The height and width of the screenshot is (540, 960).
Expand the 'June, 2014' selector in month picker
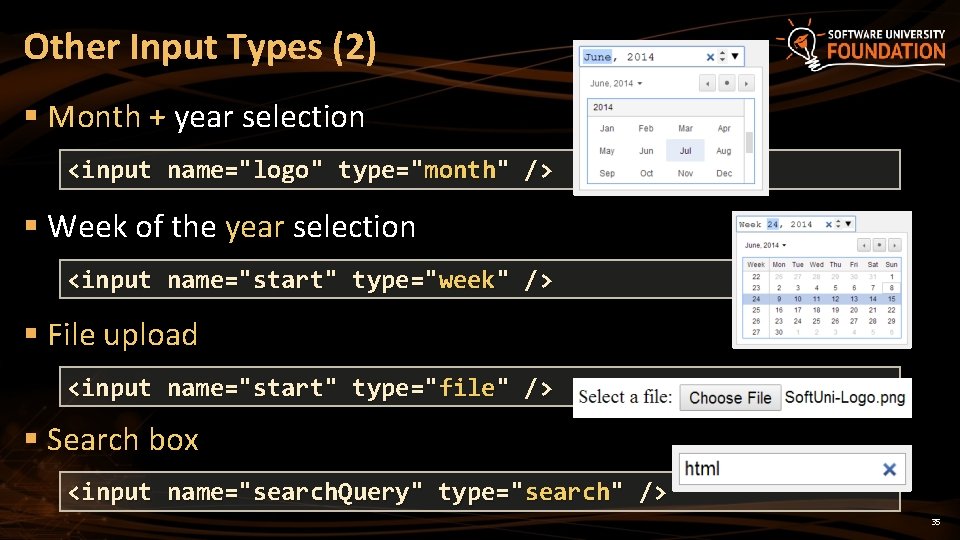(x=616, y=83)
